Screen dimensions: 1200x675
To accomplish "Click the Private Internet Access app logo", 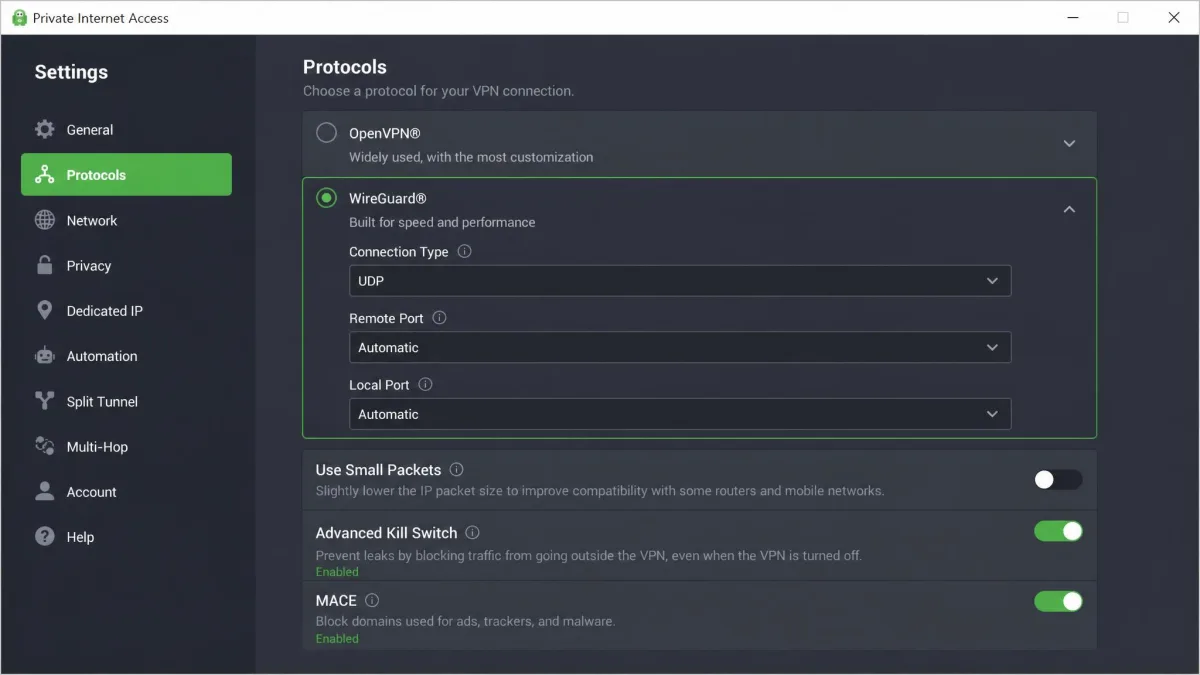I will pyautogui.click(x=19, y=17).
